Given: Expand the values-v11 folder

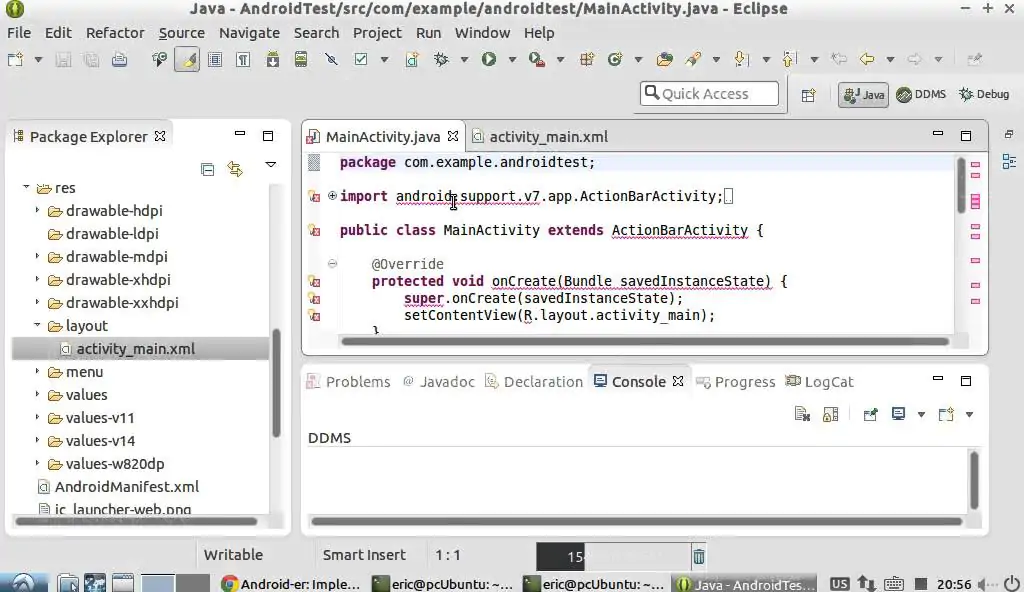Looking at the screenshot, I should pos(37,417).
